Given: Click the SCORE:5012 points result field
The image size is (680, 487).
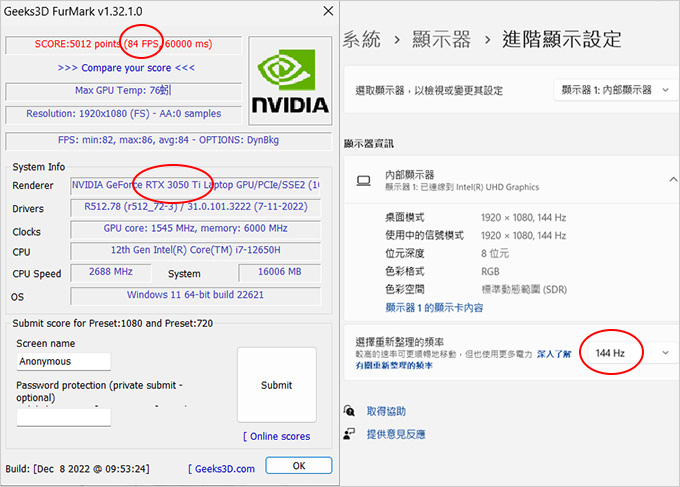Looking at the screenshot, I should [124, 44].
